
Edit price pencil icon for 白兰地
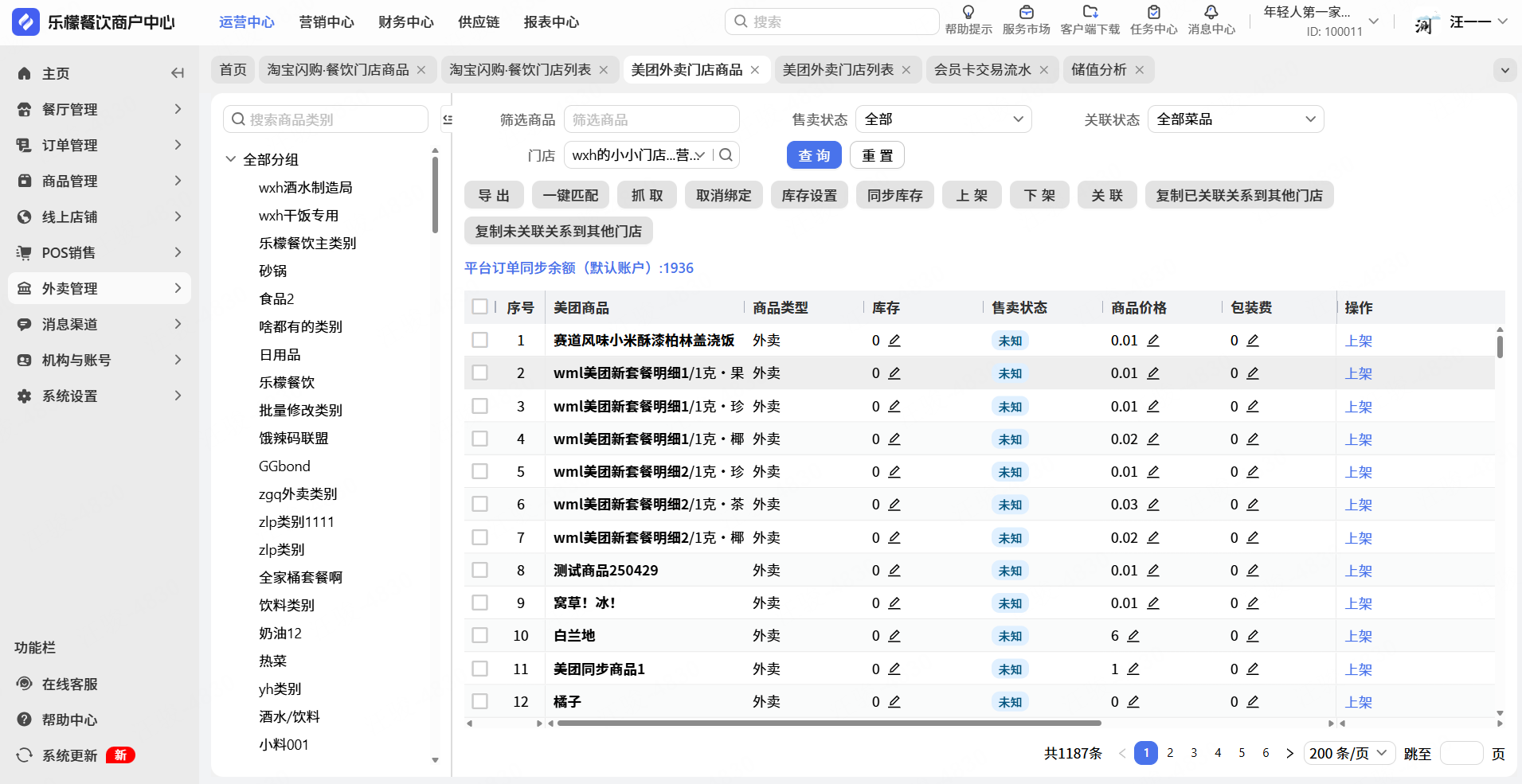click(x=1133, y=636)
